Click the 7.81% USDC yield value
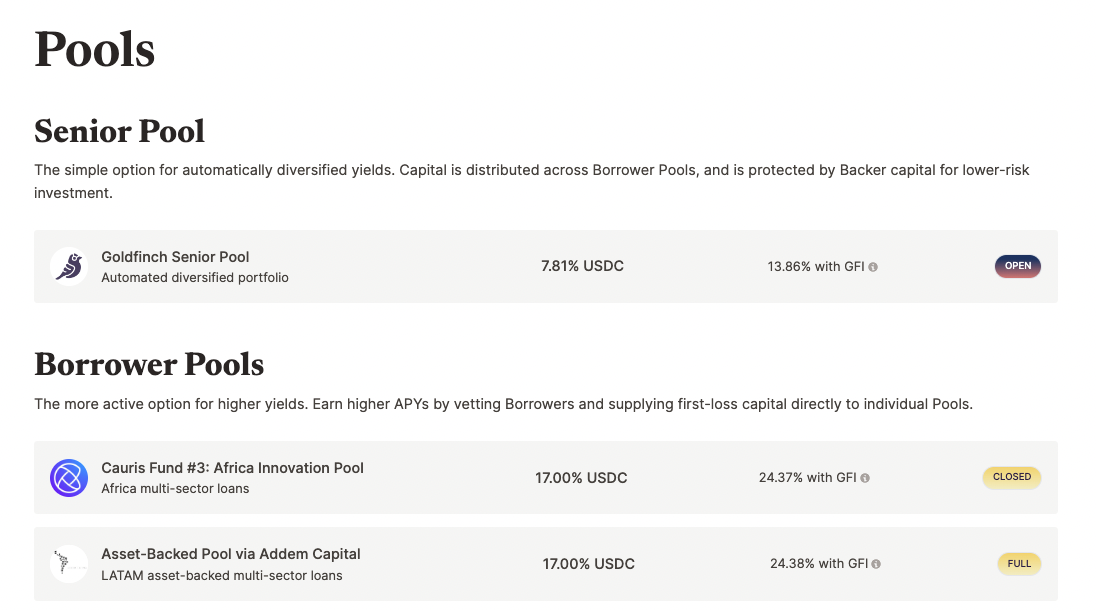This screenshot has height=610, width=1096. pyautogui.click(x=582, y=266)
